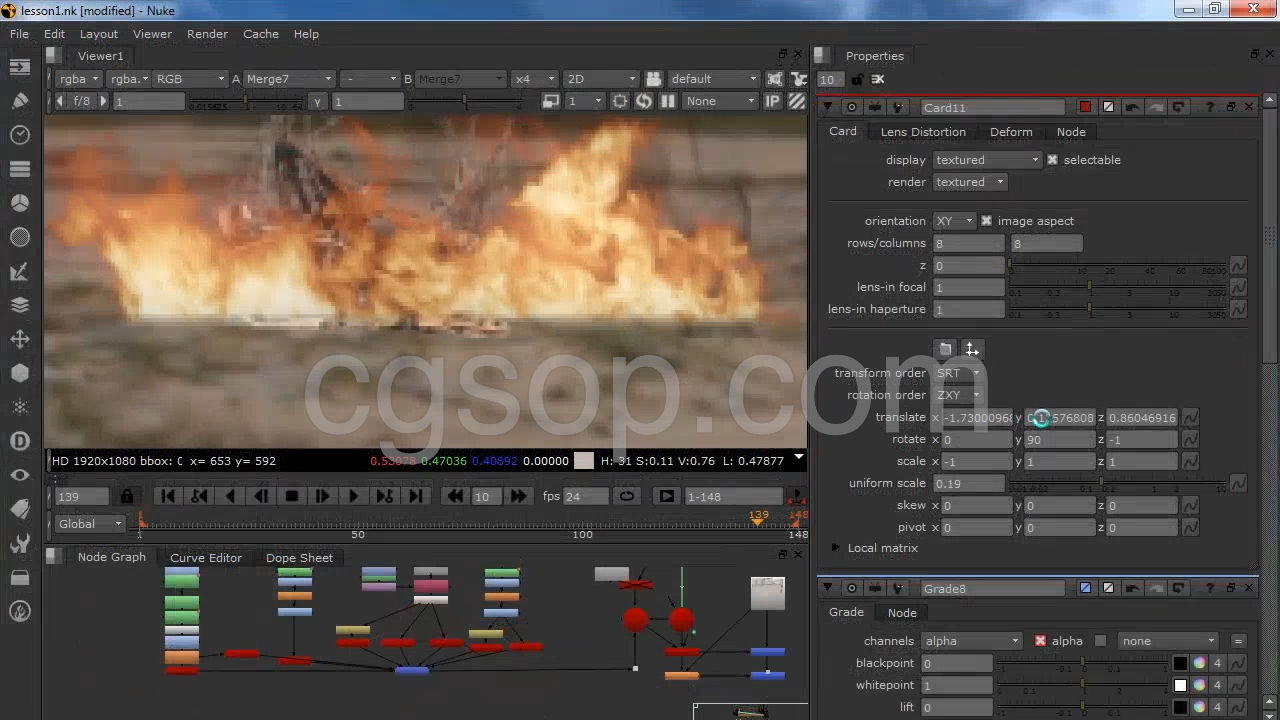
Task: Click the uniform scale field showing 0.19
Action: pyautogui.click(x=968, y=484)
